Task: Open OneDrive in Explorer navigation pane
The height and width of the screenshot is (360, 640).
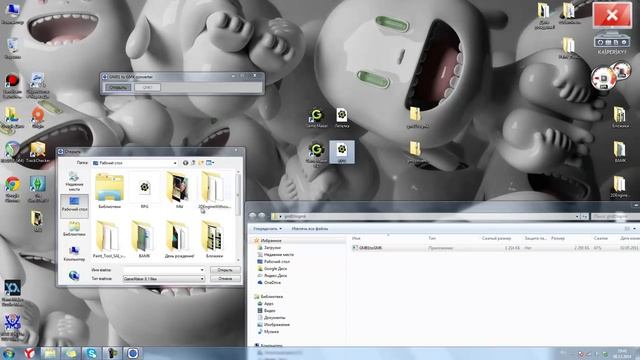Action: [272, 282]
